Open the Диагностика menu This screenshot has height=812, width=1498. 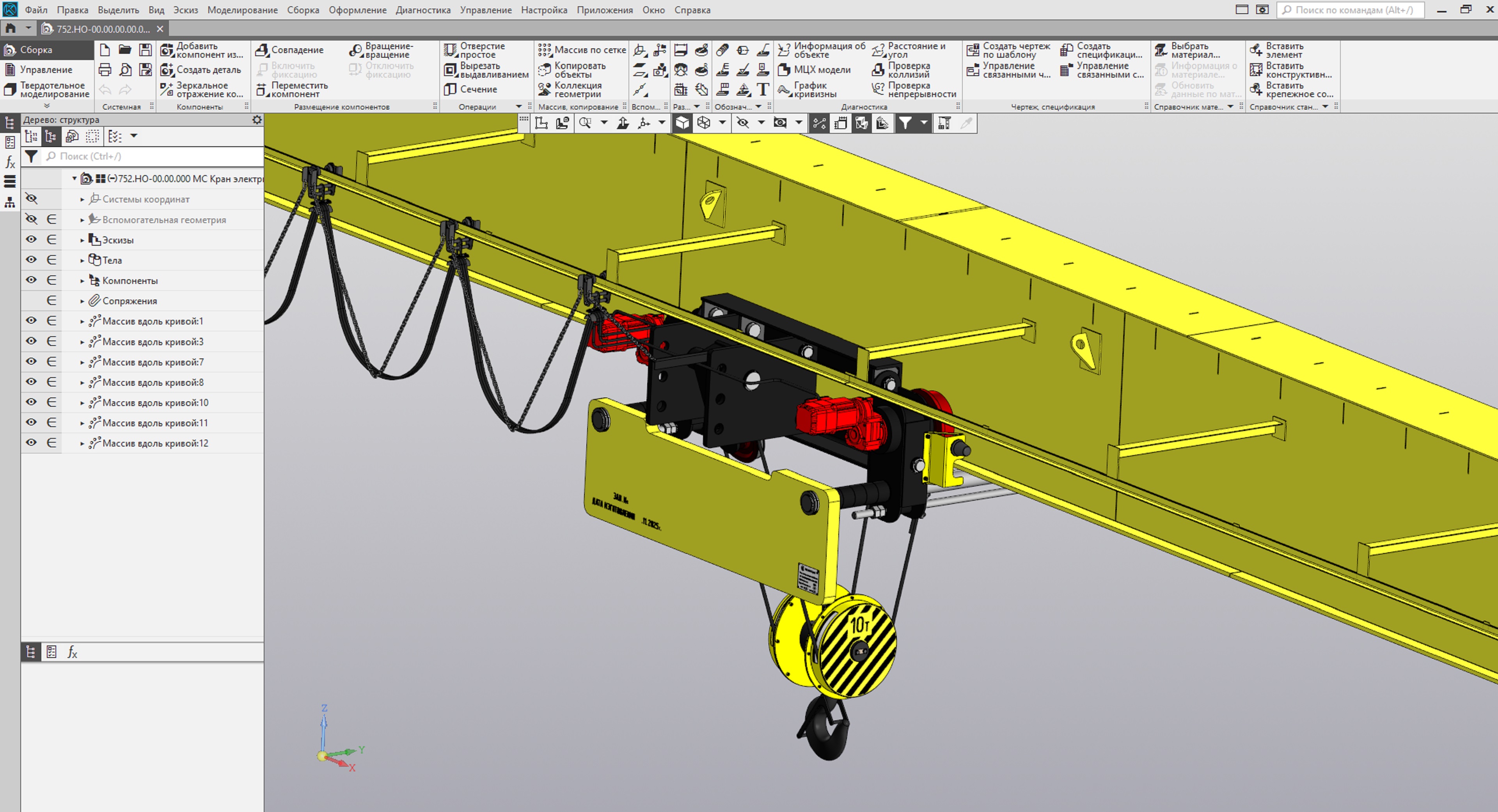point(423,10)
